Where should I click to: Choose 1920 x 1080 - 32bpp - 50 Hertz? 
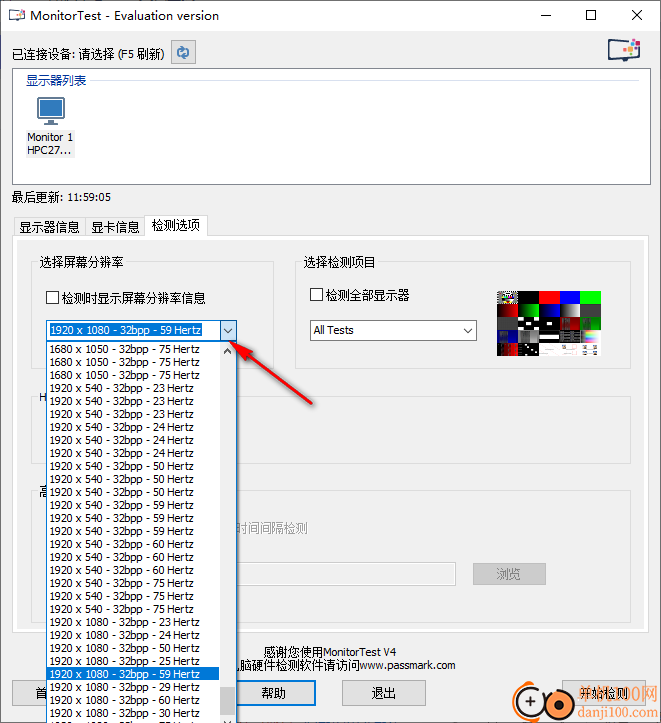[x=133, y=648]
